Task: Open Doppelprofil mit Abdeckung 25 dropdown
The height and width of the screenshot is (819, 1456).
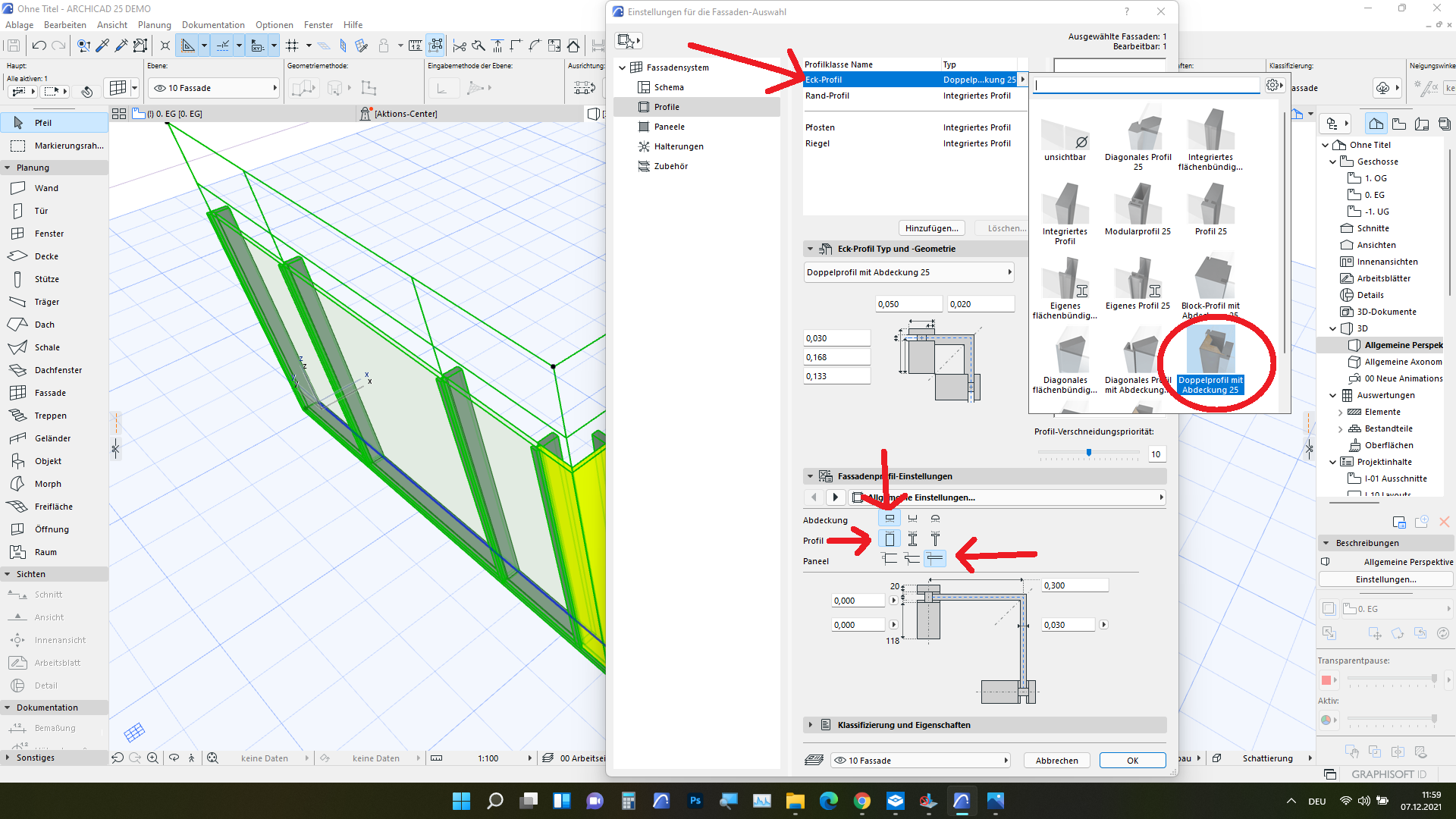Action: (x=908, y=272)
